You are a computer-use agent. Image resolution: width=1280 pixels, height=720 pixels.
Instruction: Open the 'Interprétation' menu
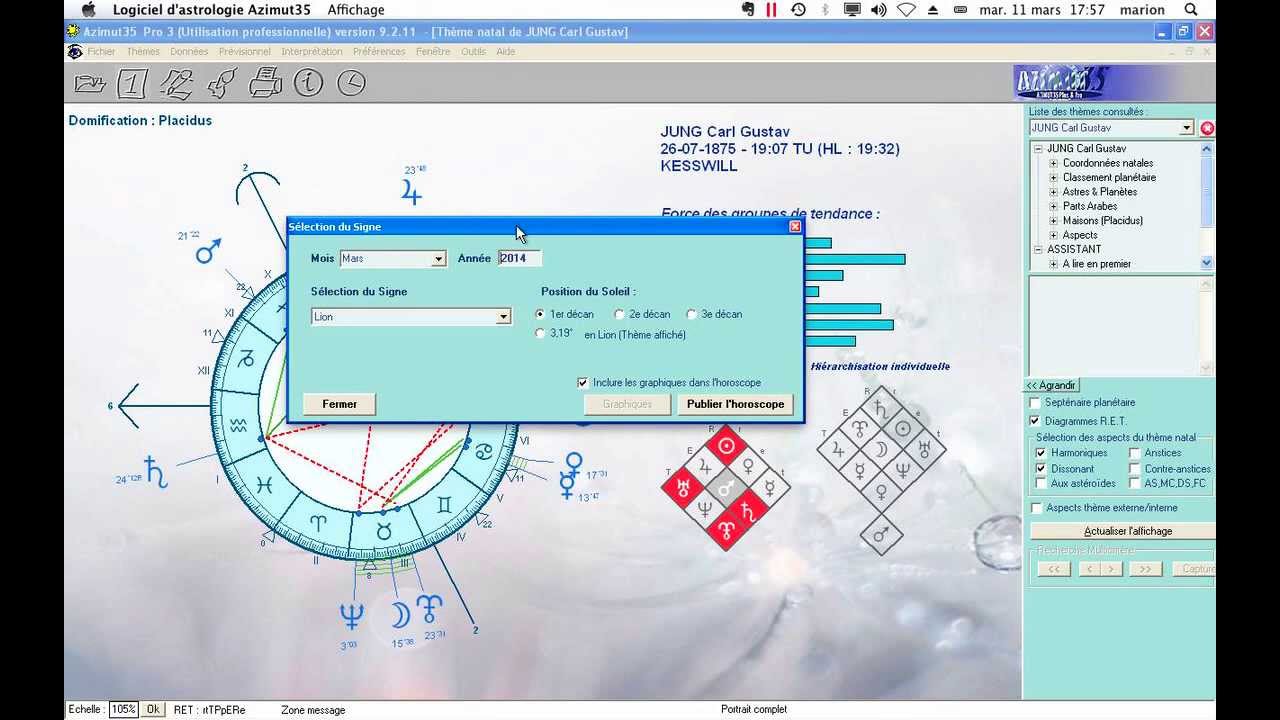[x=312, y=51]
